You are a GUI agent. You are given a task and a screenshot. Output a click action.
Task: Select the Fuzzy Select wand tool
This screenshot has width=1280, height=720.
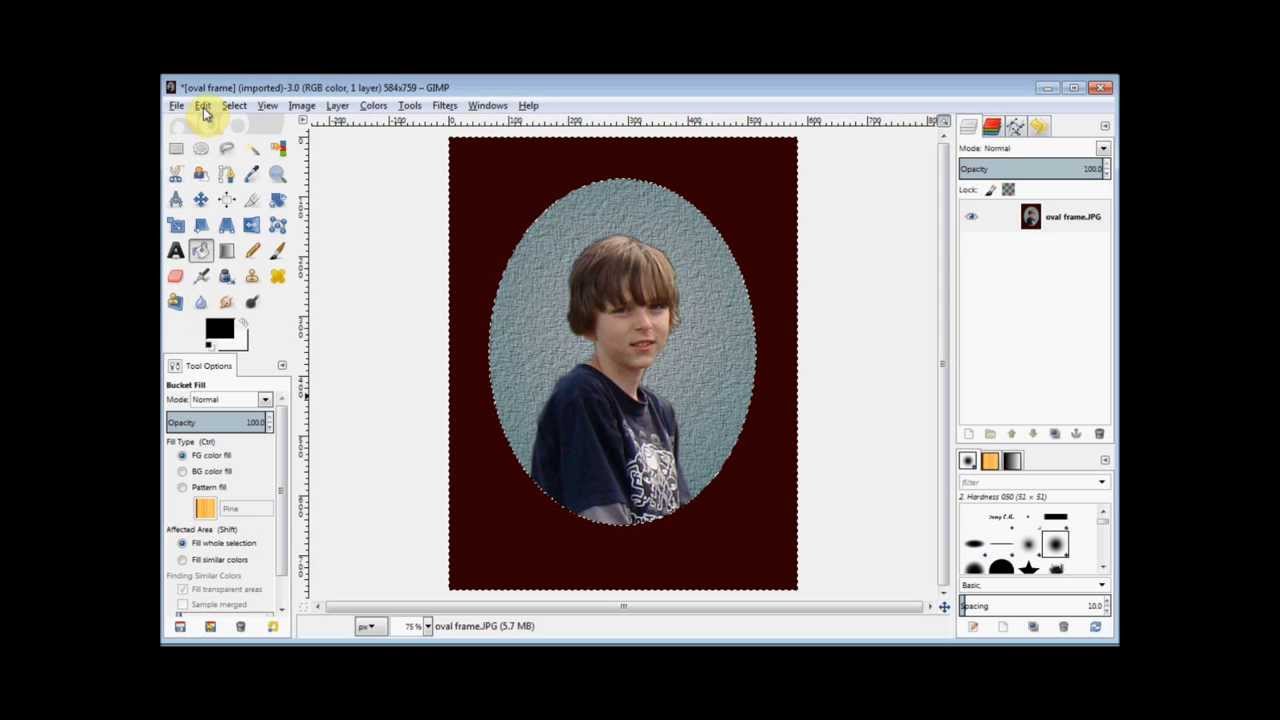252,149
